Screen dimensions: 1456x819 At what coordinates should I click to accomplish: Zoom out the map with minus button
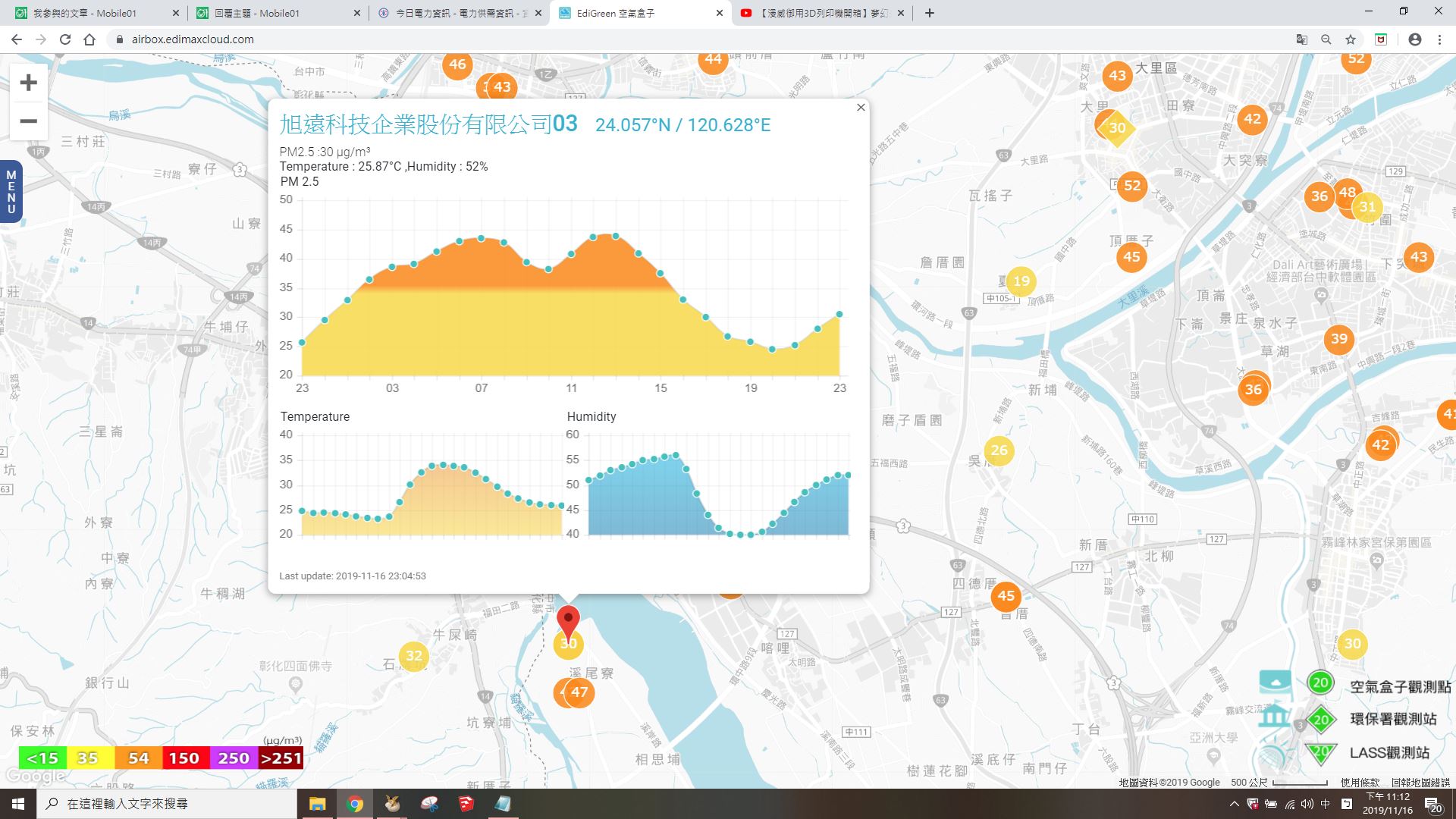(28, 121)
